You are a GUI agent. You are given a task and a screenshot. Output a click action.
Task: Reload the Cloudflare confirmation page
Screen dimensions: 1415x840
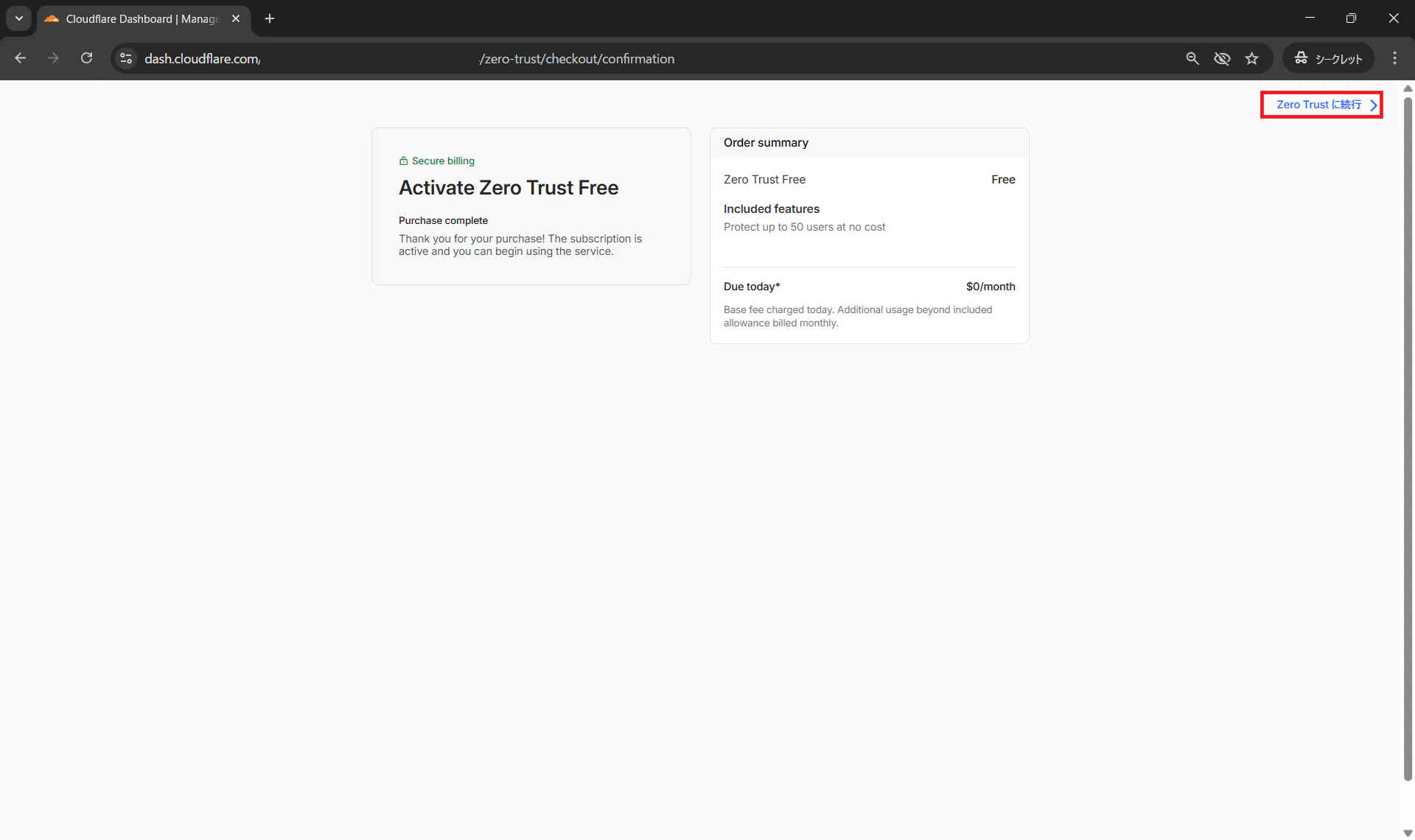[x=86, y=58]
